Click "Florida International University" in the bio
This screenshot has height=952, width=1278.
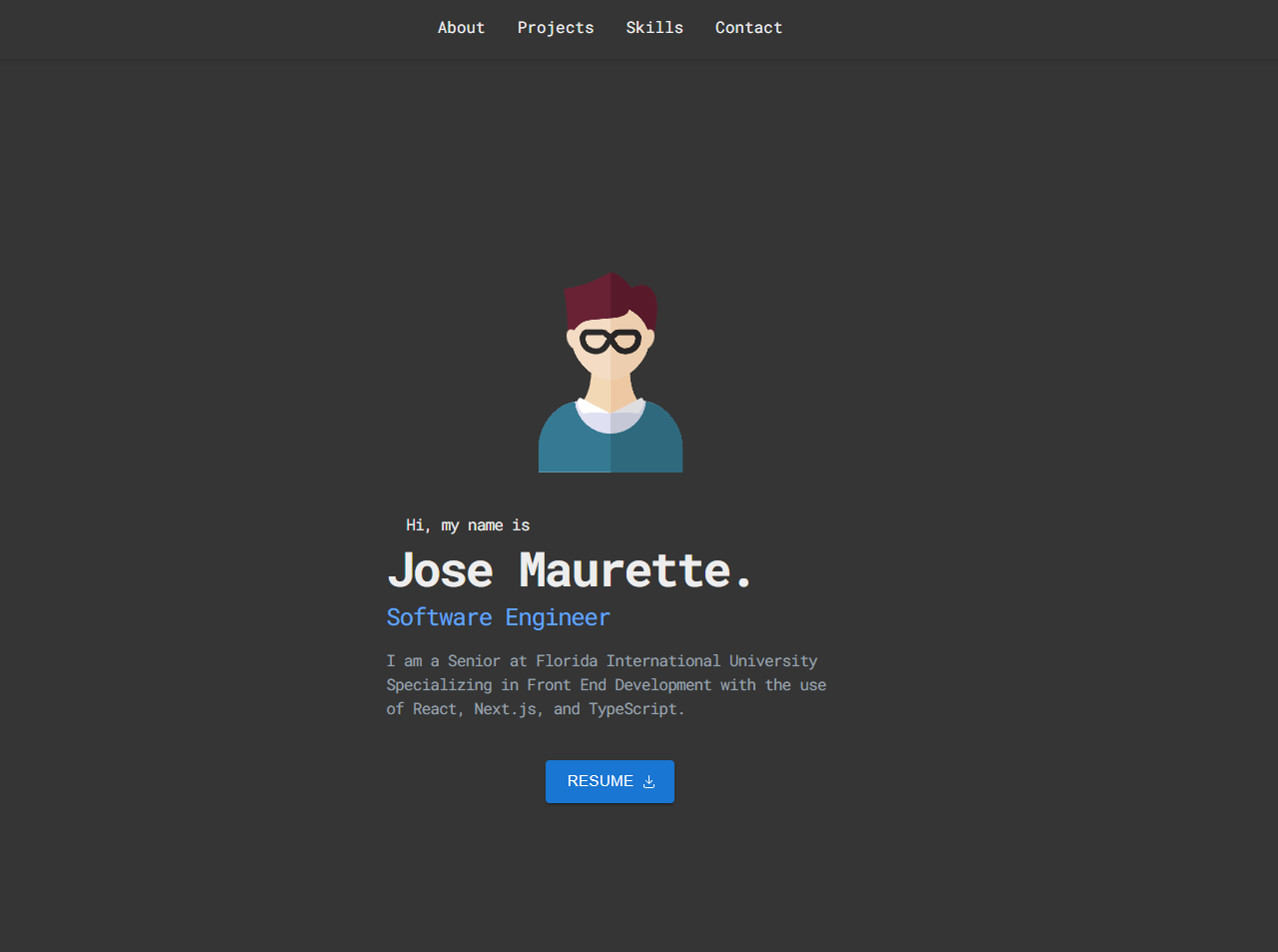tap(676, 661)
